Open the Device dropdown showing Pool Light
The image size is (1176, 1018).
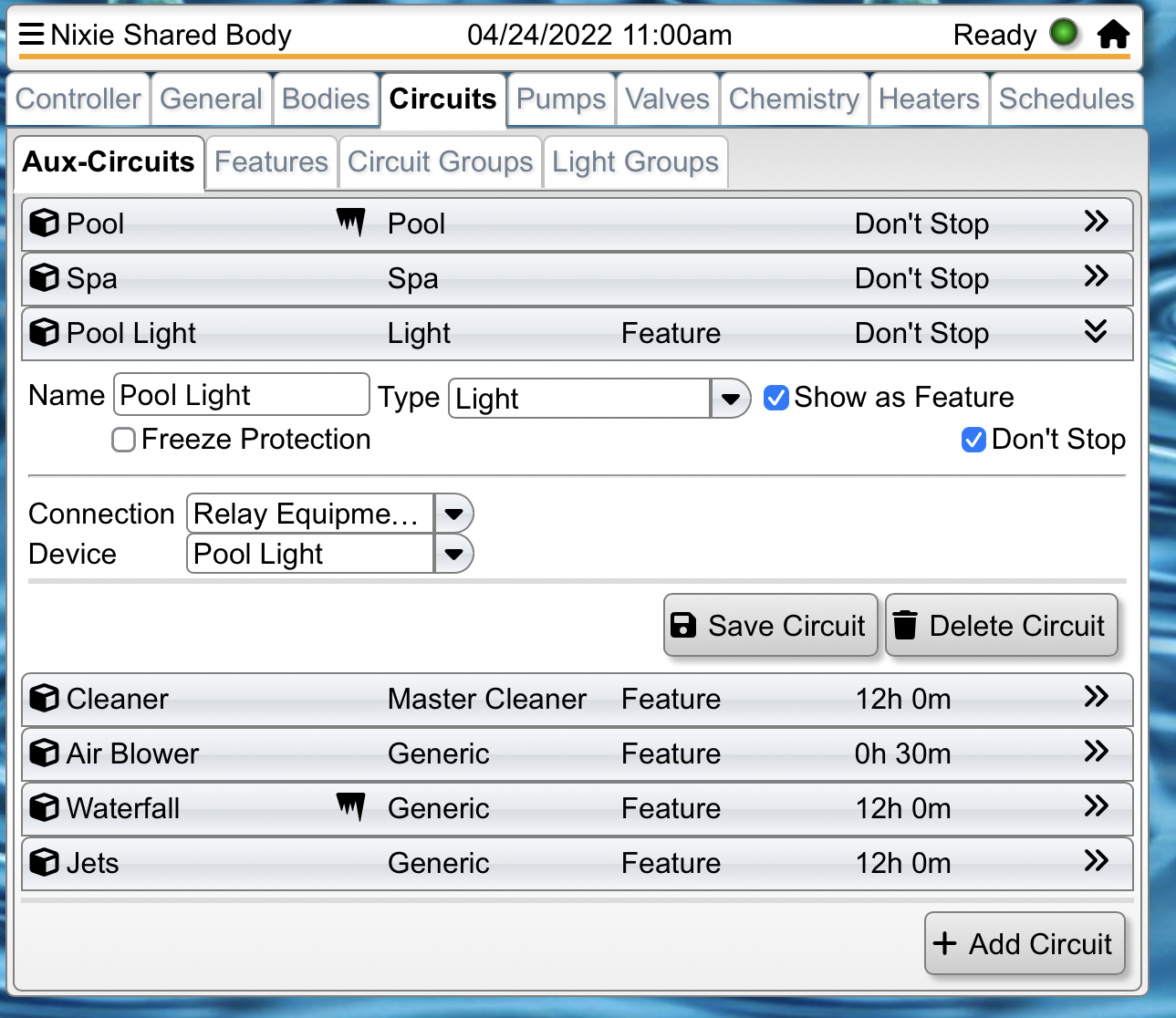[x=453, y=554]
